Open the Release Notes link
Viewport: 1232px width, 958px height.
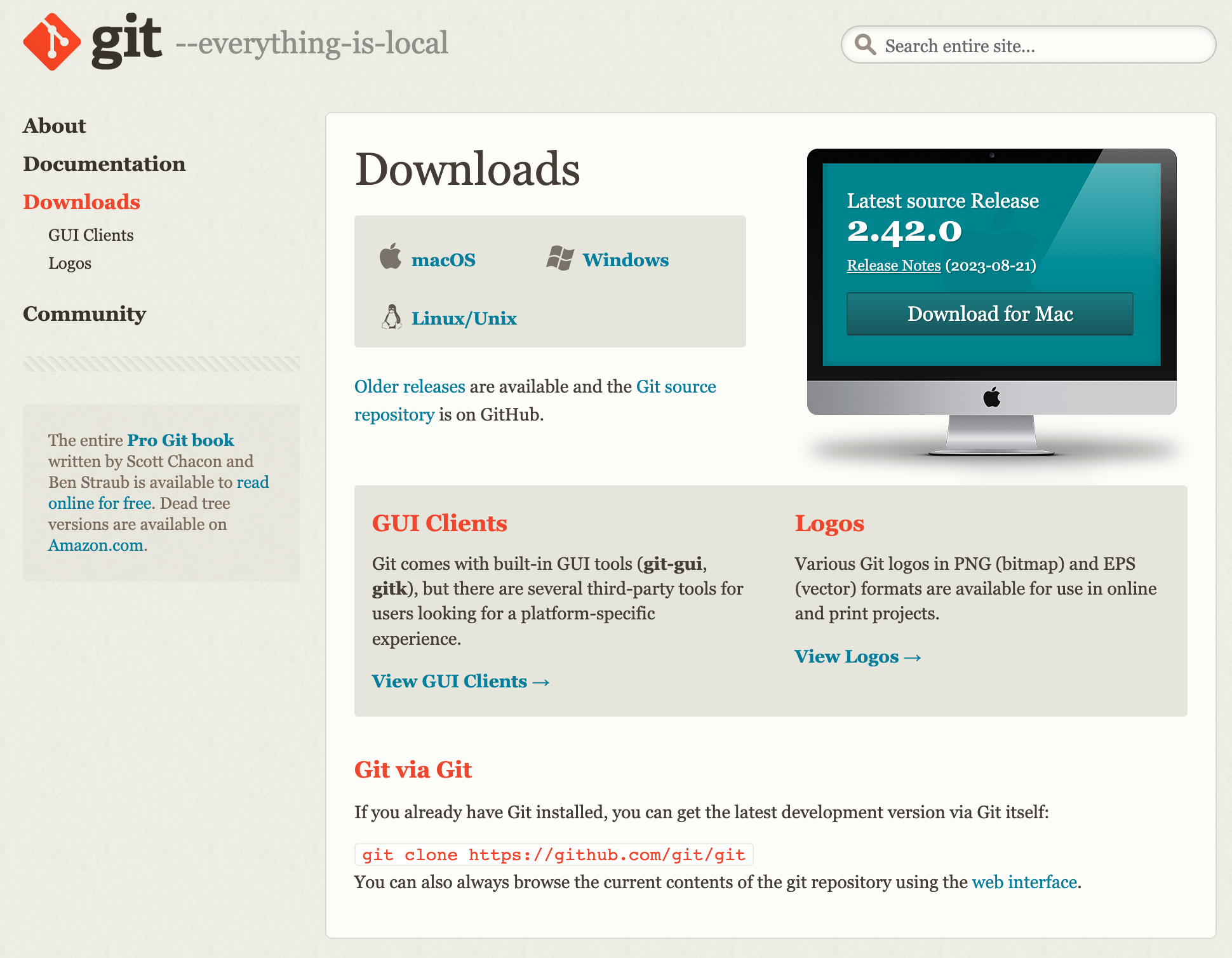pyautogui.click(x=893, y=266)
